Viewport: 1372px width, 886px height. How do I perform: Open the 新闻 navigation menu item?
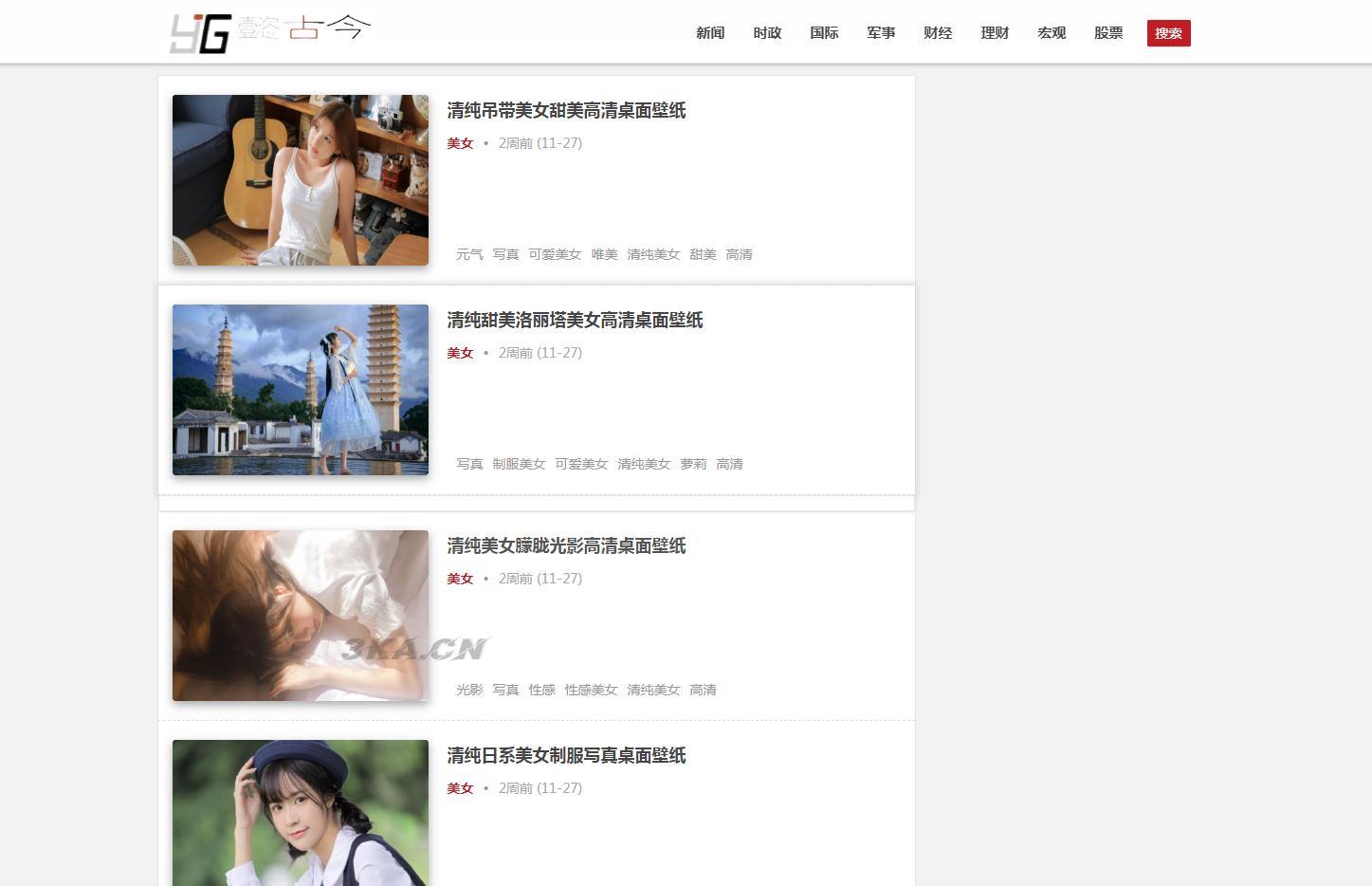pyautogui.click(x=709, y=32)
